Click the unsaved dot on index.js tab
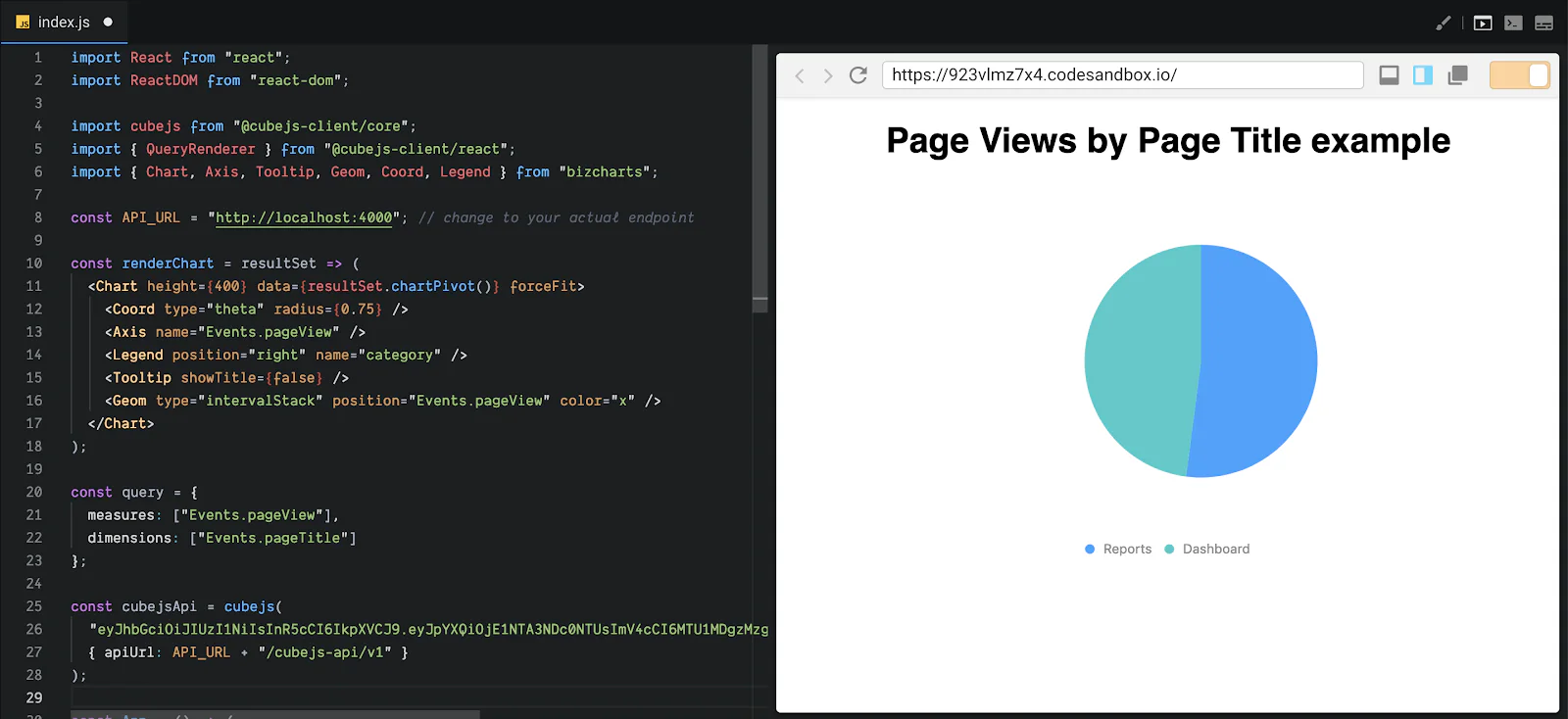Viewport: 1568px width, 719px height. (108, 22)
